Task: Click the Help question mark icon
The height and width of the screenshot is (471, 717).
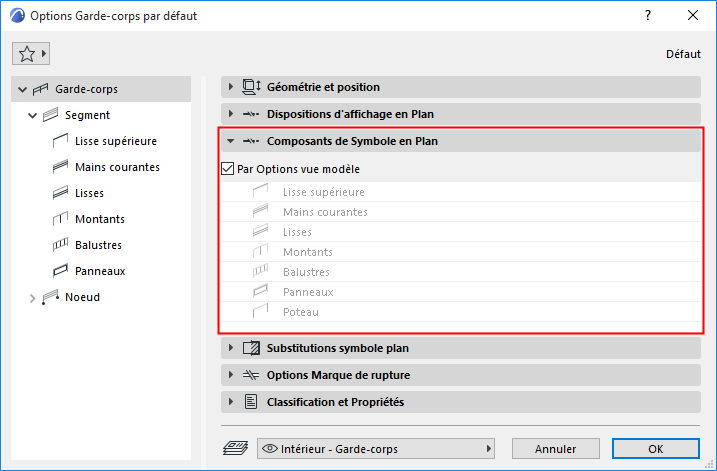Action: 648,16
